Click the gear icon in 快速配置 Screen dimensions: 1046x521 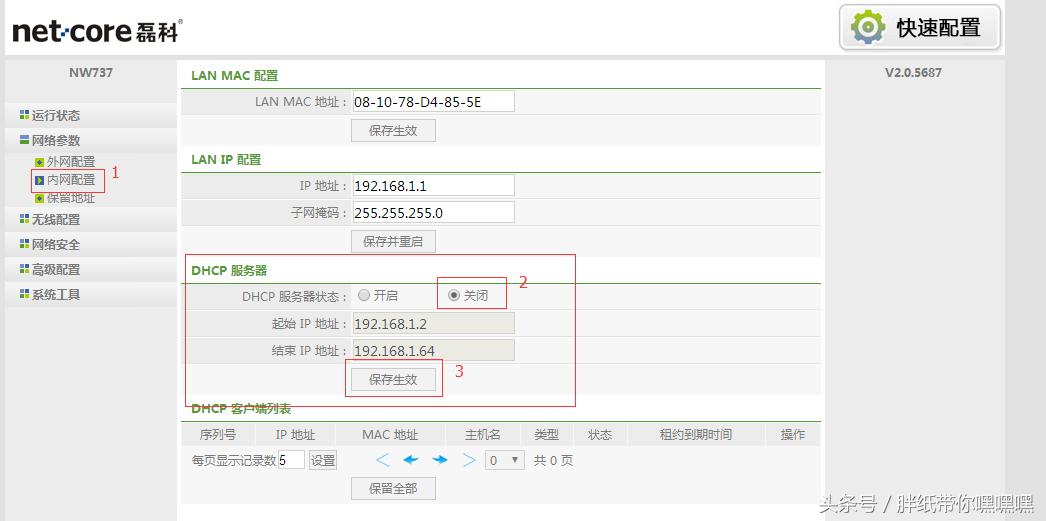tap(867, 27)
